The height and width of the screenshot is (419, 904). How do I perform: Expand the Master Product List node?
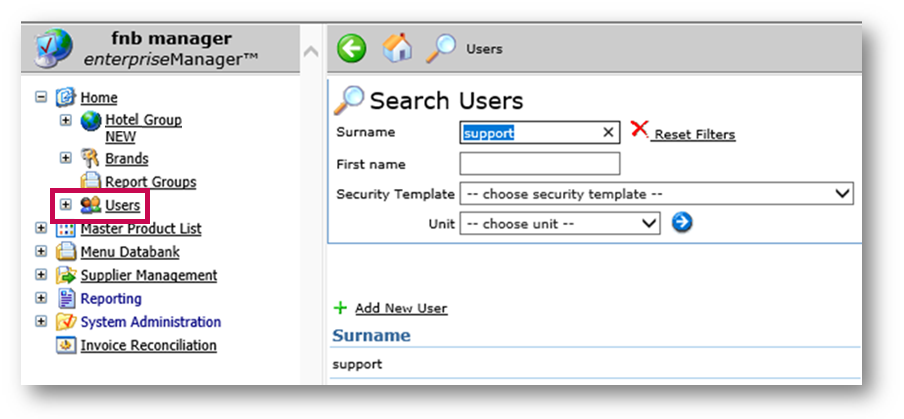[x=42, y=228]
